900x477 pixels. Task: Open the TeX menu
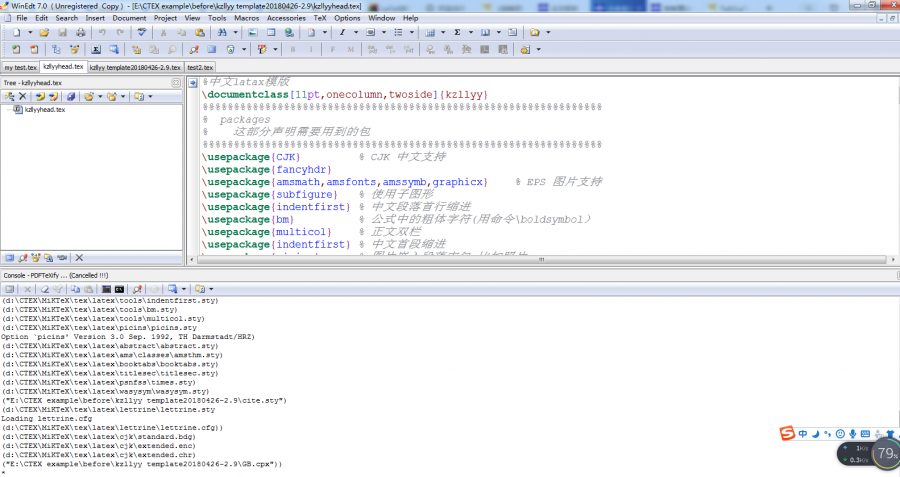(x=319, y=18)
